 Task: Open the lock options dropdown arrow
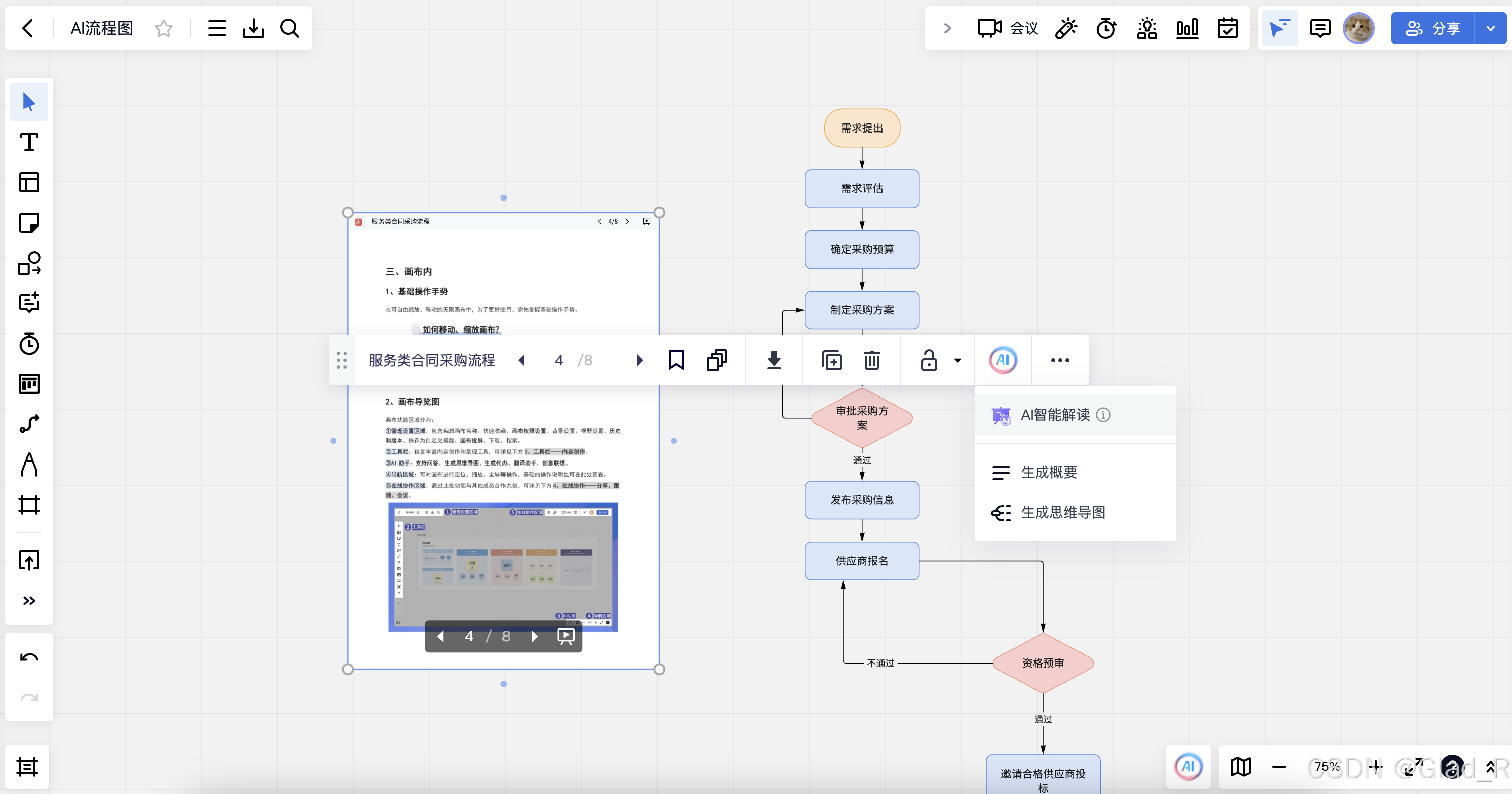(957, 360)
